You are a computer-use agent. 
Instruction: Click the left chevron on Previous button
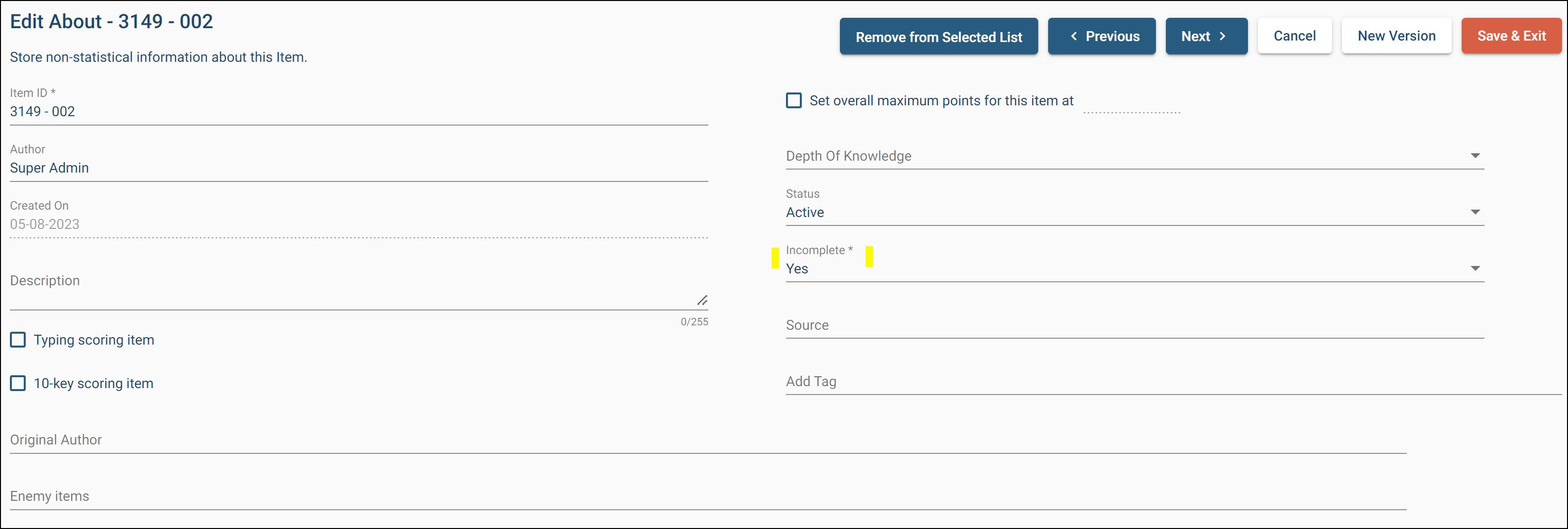tap(1074, 37)
